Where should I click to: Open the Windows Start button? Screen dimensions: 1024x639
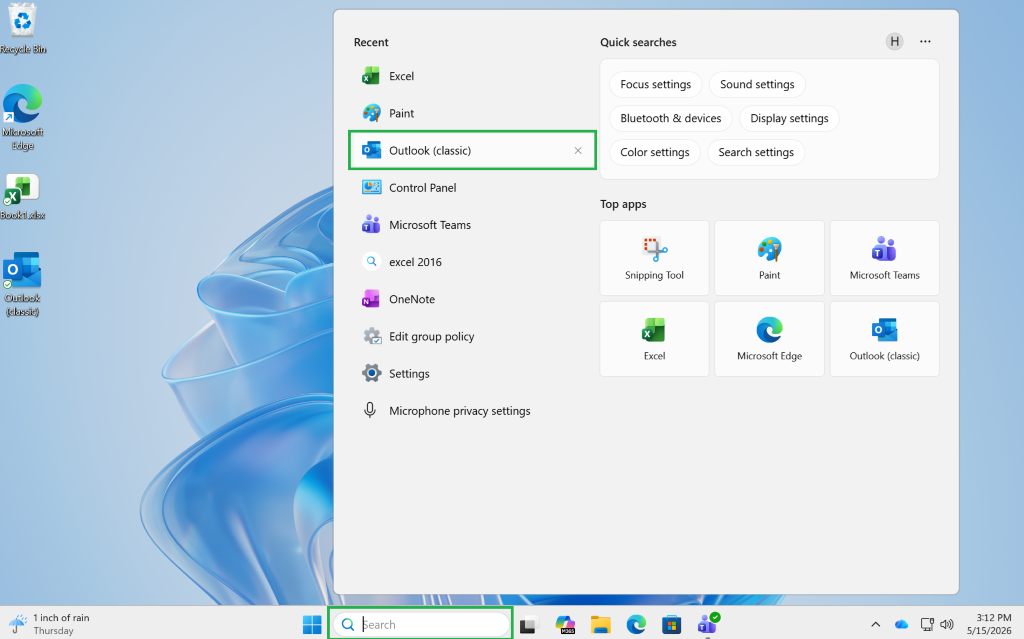pos(312,625)
